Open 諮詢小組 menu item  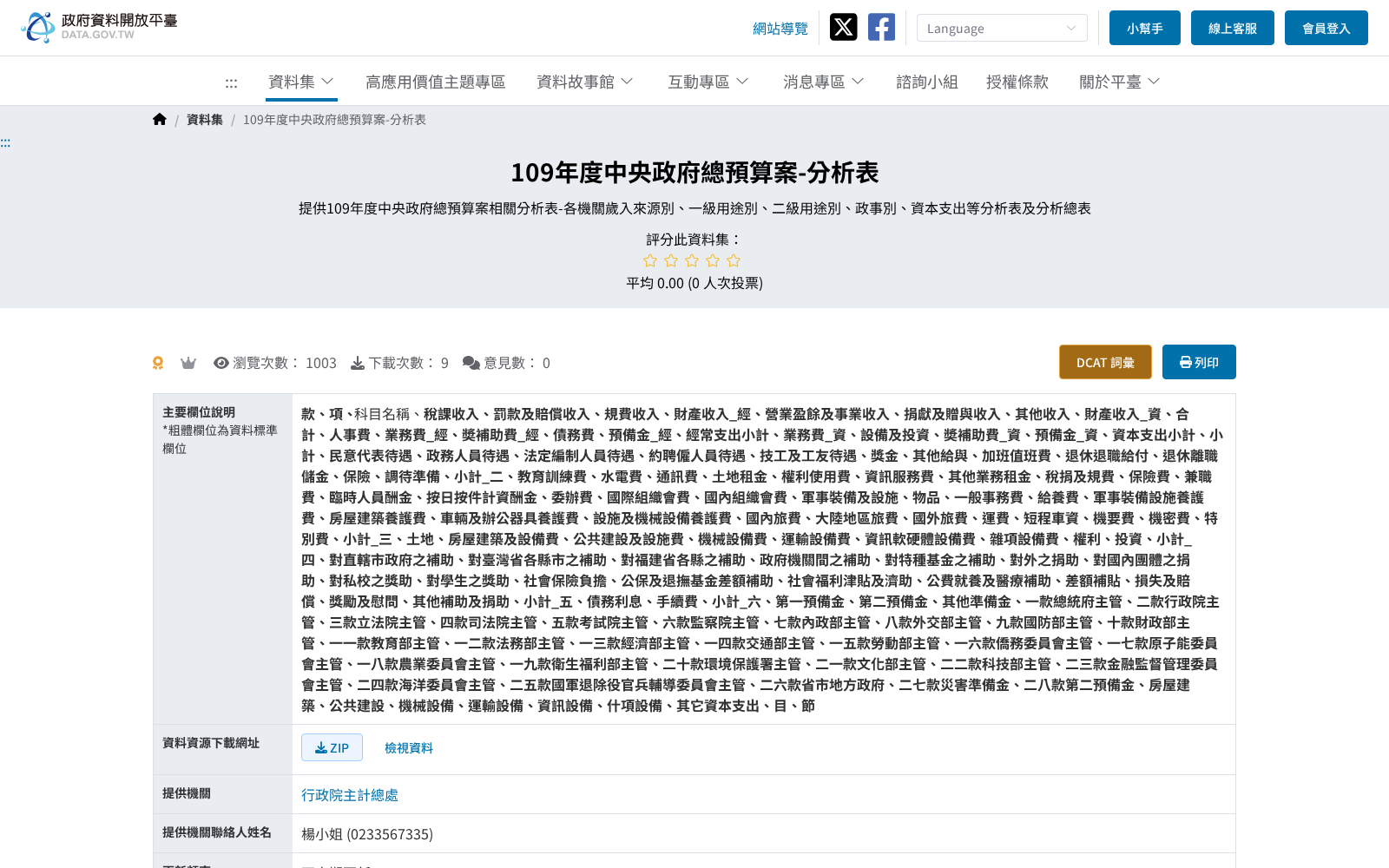pos(926,82)
